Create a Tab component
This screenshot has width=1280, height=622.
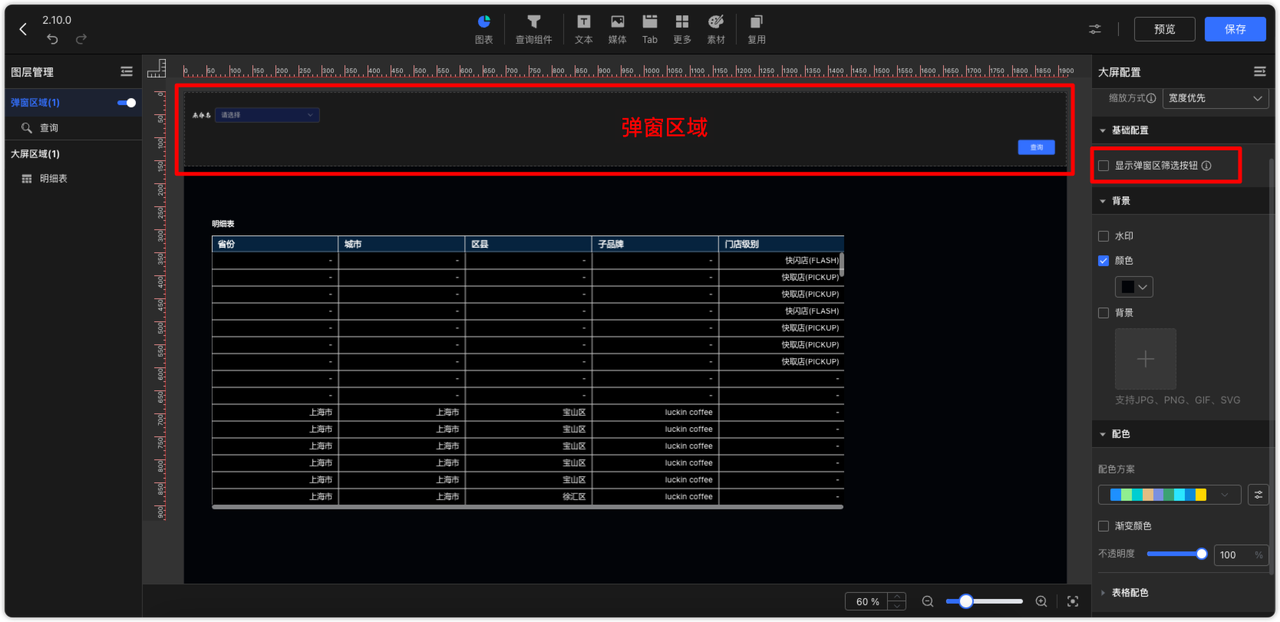(649, 28)
